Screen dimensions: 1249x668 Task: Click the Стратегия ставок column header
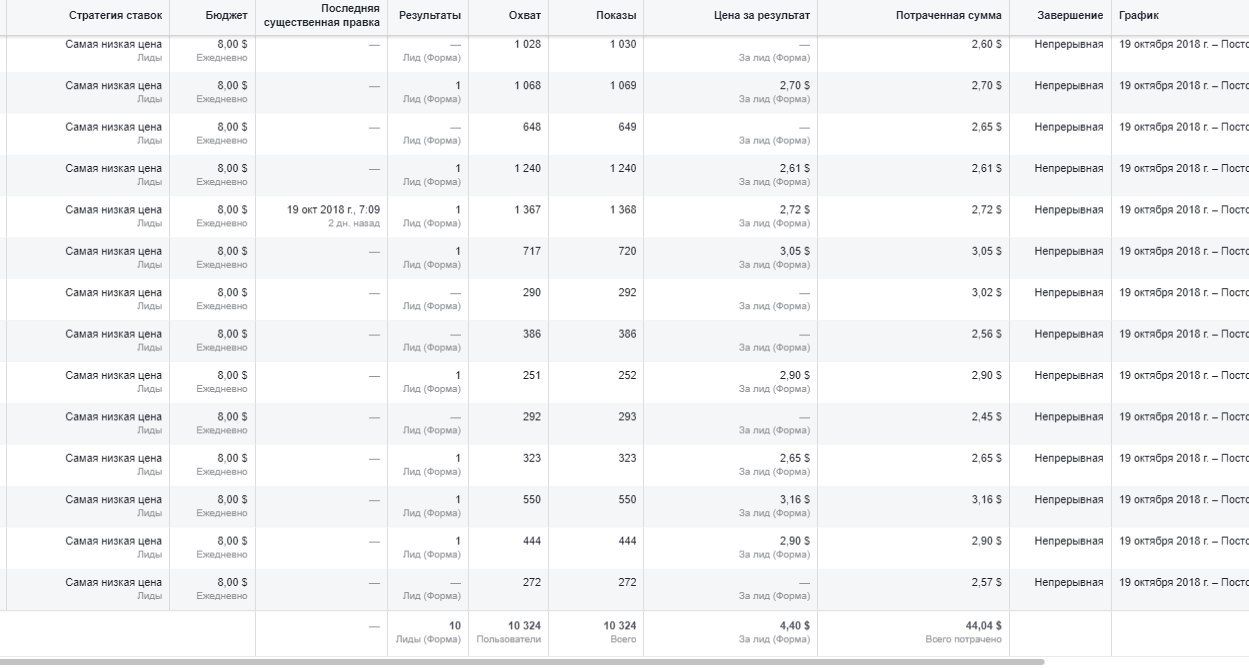tap(115, 16)
